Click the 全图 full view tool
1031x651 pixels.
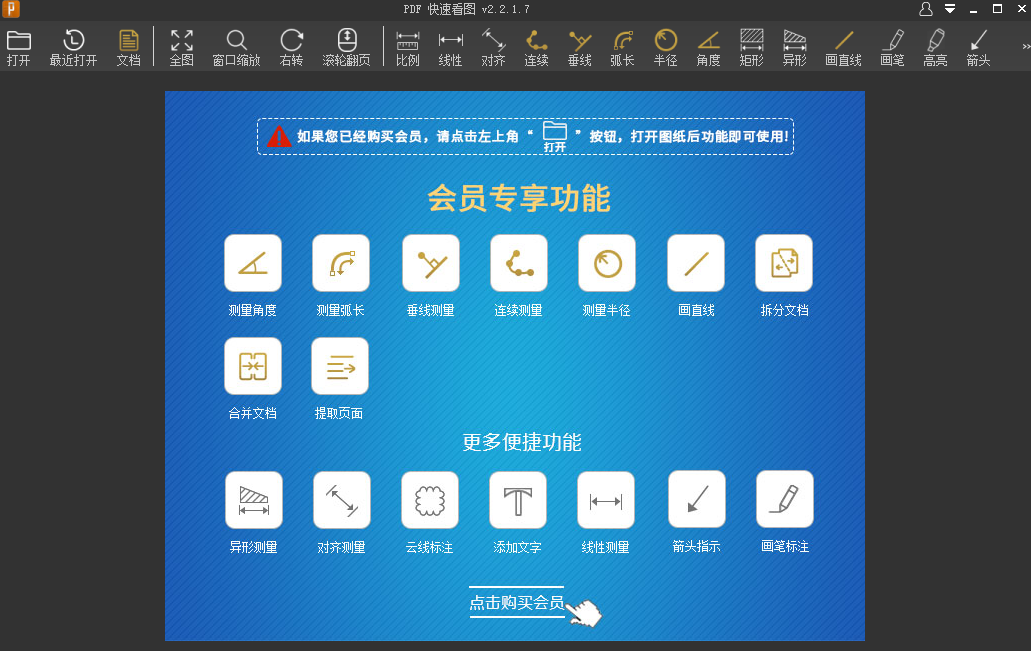click(182, 47)
